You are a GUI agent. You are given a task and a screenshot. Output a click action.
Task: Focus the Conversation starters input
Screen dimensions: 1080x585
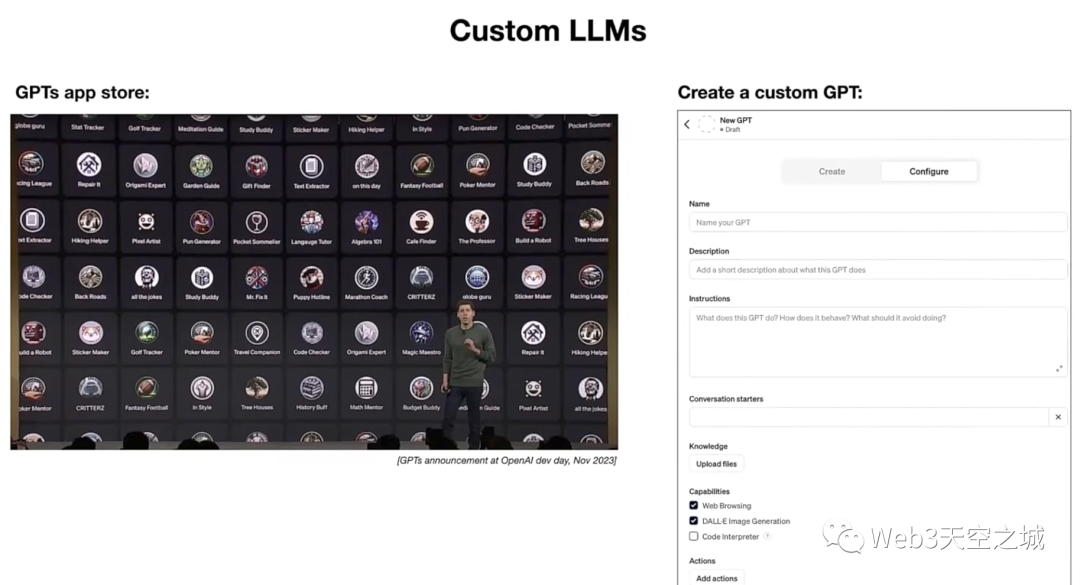pyautogui.click(x=869, y=417)
